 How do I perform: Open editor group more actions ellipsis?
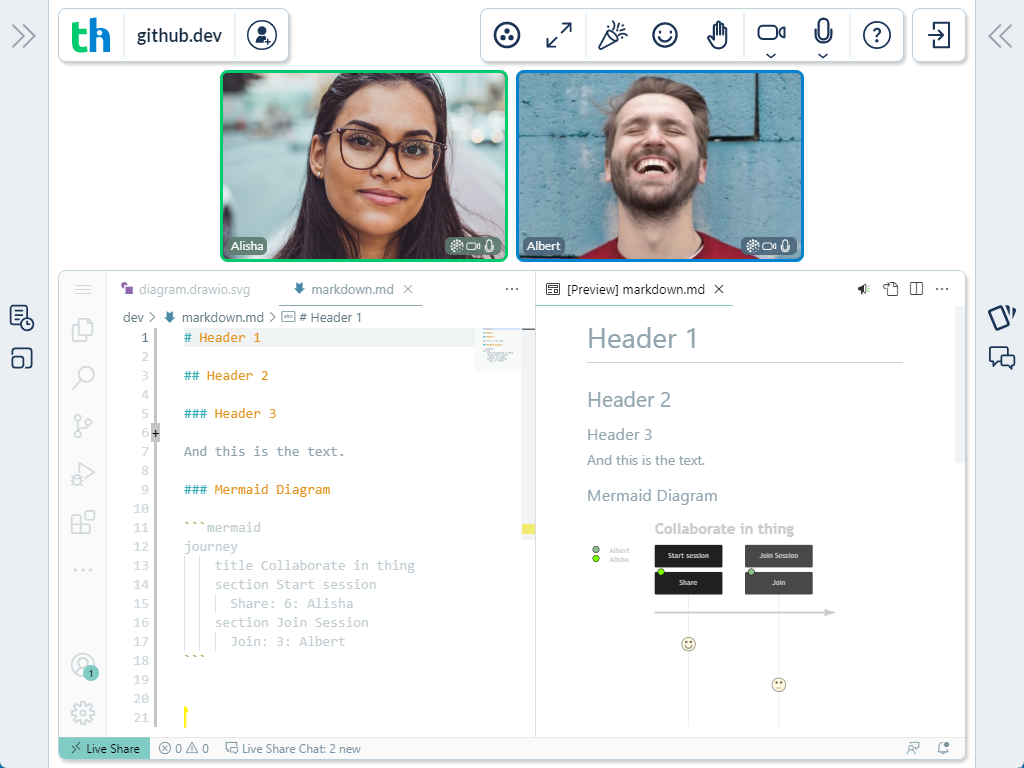[x=512, y=289]
